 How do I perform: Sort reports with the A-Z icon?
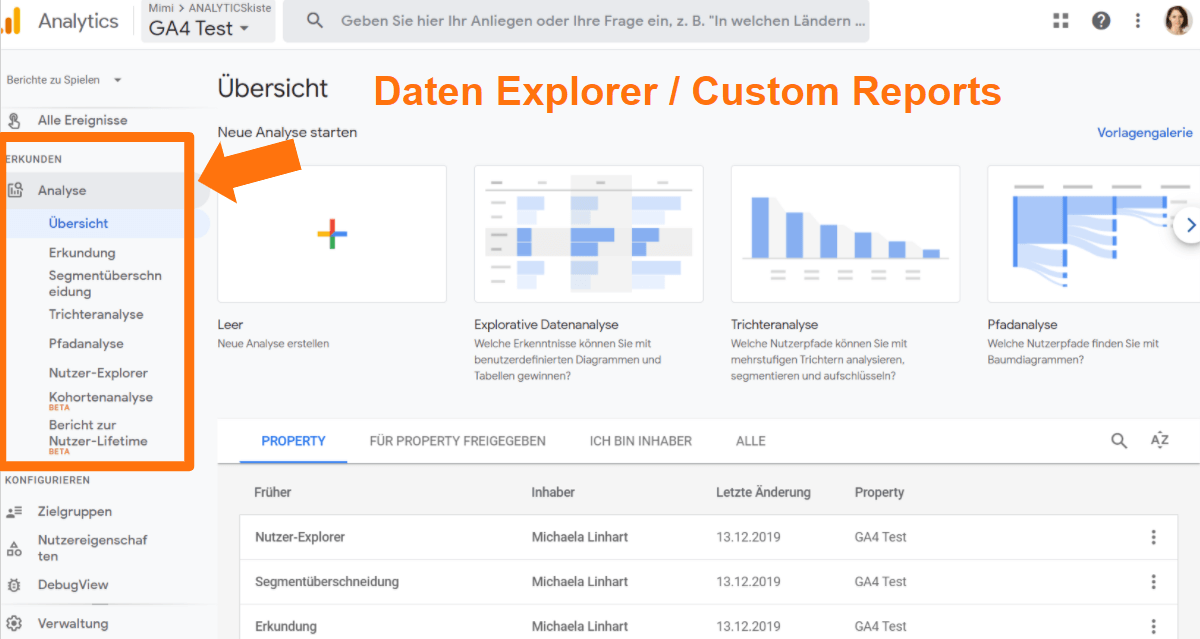[1159, 440]
